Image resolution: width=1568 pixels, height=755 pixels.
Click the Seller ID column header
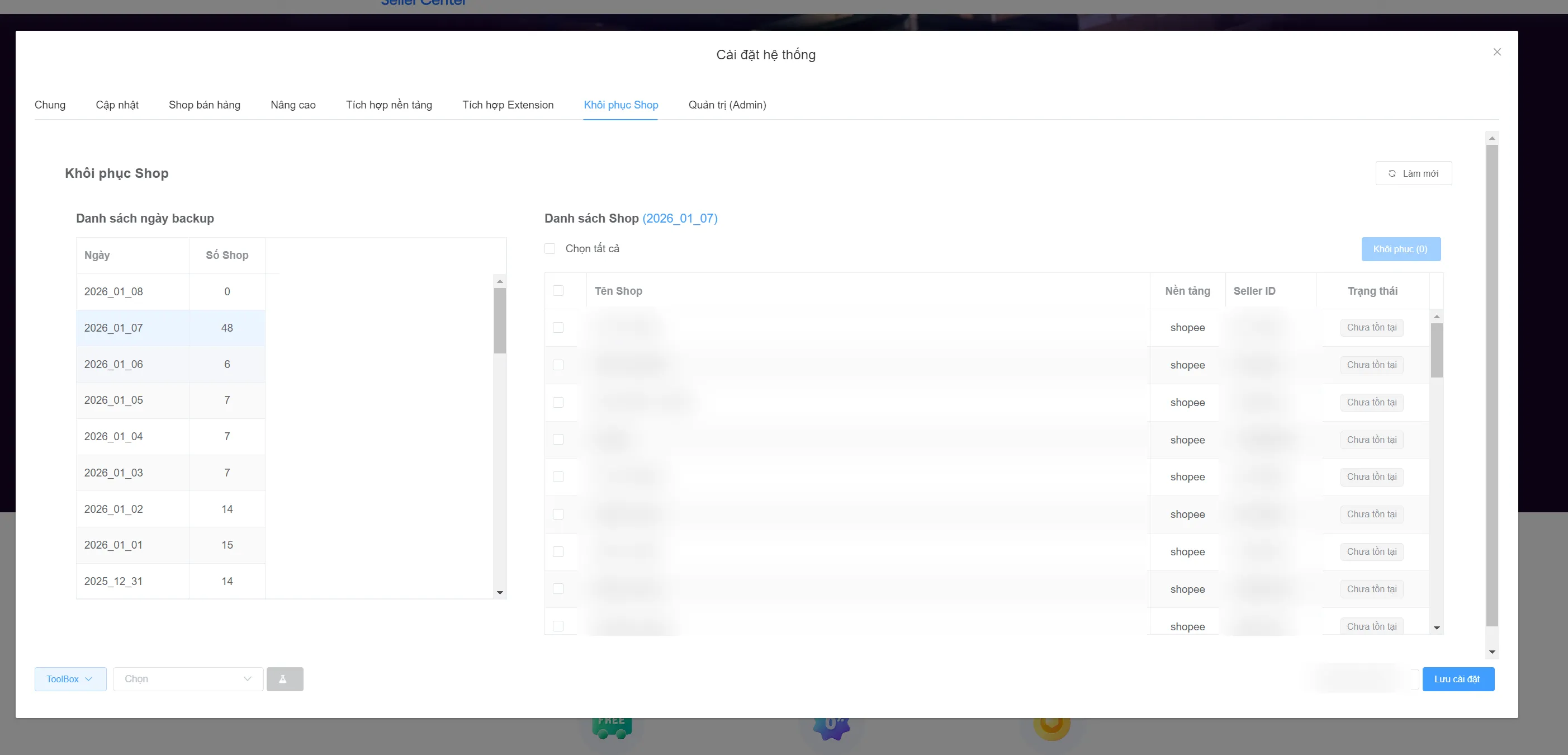pyautogui.click(x=1271, y=291)
